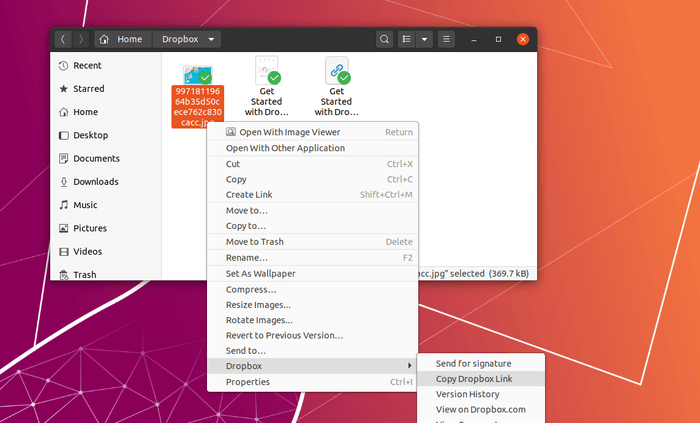
Task: Choose Send to… in the context menu
Action: 312,351
